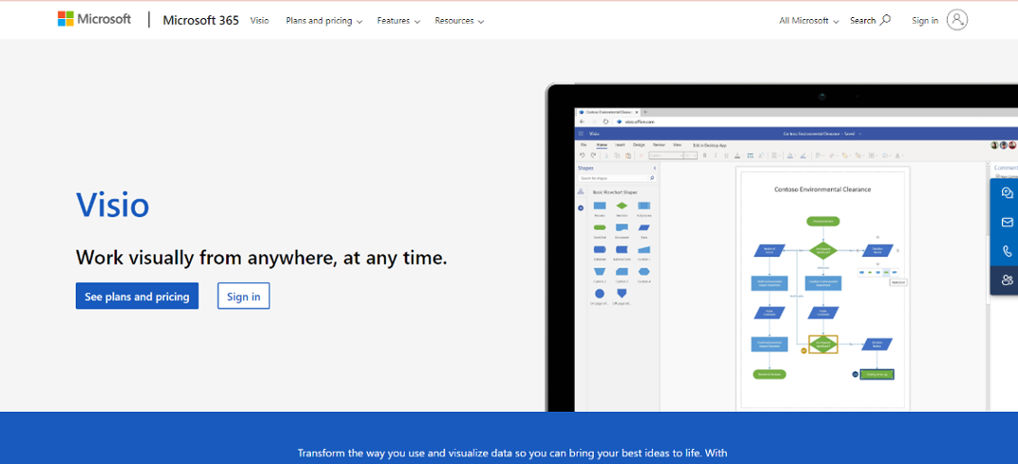Screen dimensions: 1018x464
Task: Click the outlined Sign in button
Action: click(x=243, y=296)
